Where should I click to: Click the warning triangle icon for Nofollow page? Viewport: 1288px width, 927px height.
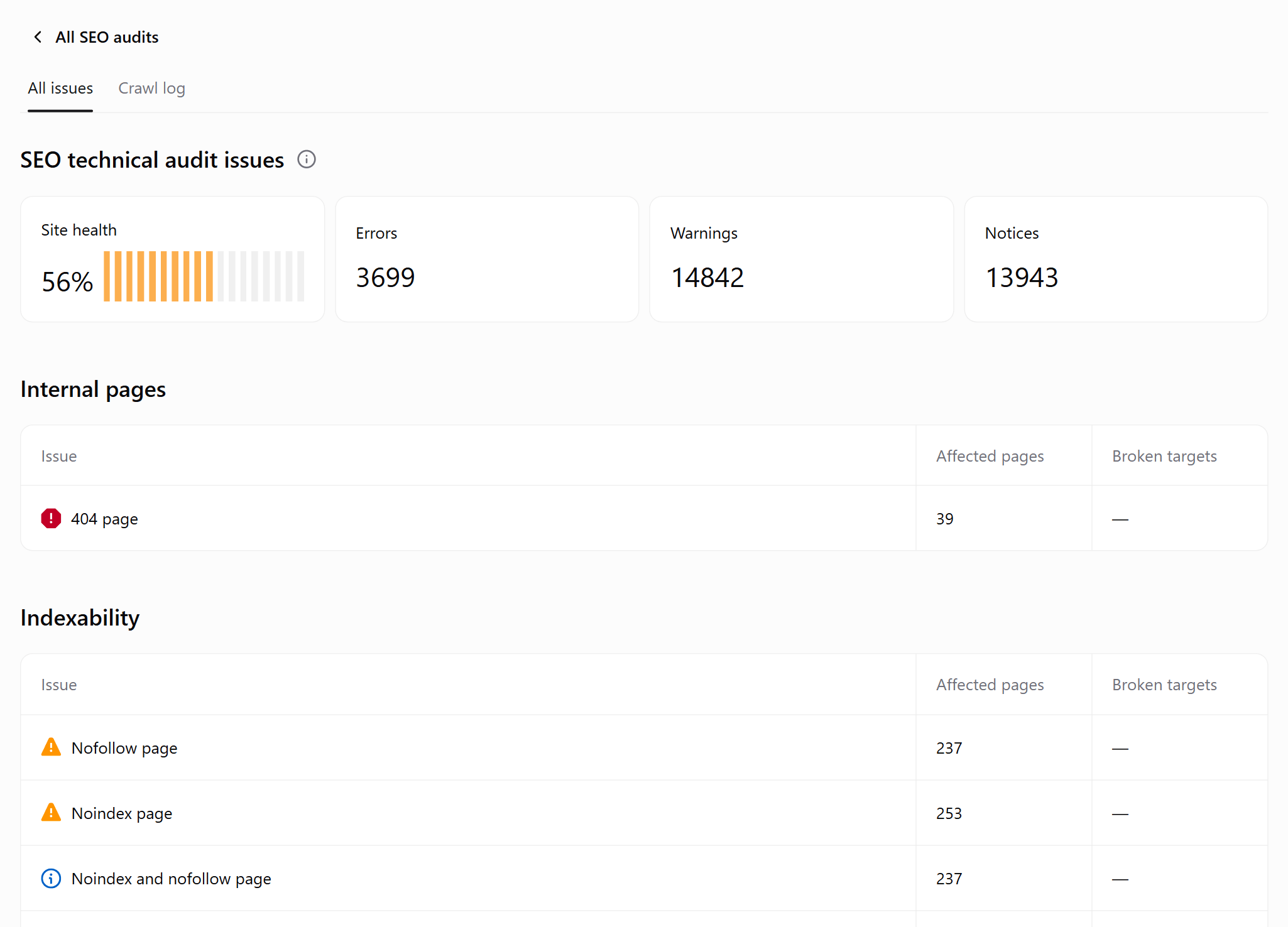(51, 747)
